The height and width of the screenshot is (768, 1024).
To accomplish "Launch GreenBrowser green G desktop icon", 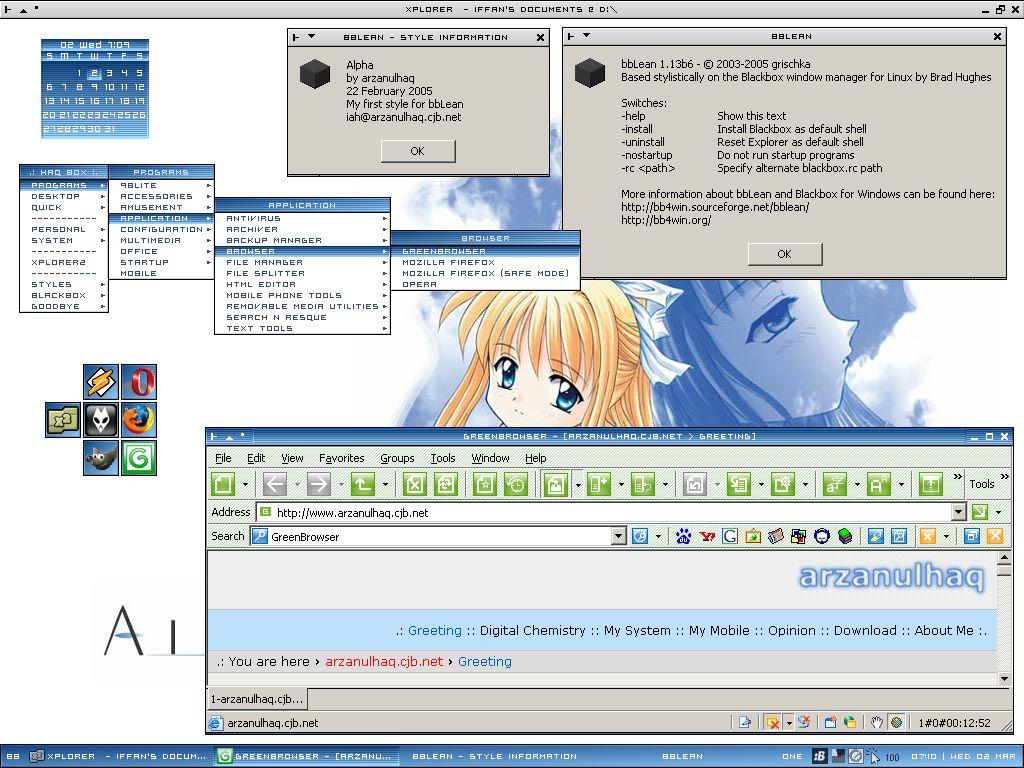I will 139,458.
